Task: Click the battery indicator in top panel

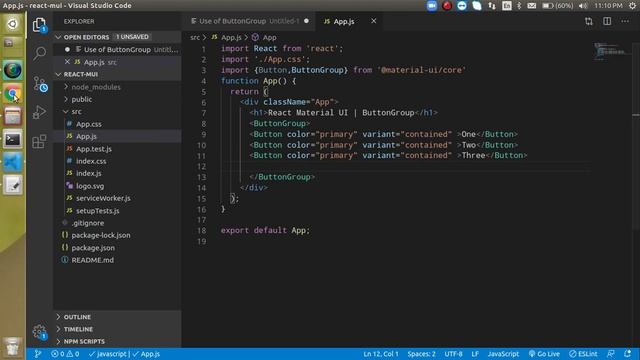Action: pos(557,6)
